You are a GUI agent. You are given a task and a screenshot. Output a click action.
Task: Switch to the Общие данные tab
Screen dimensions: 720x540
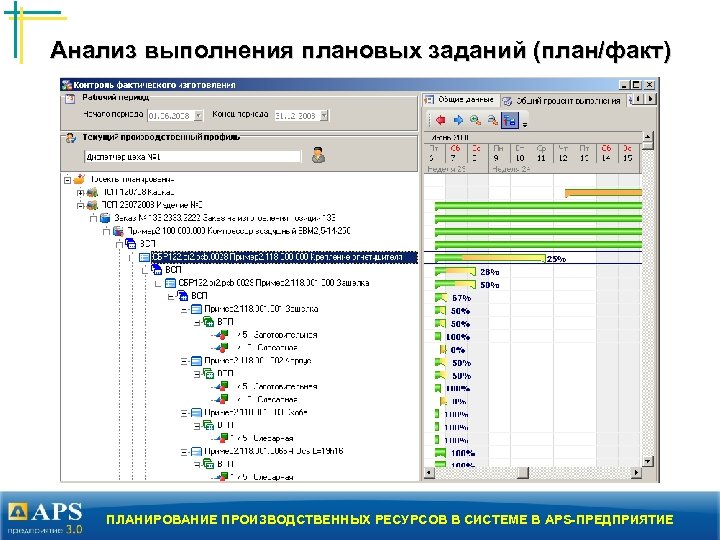(461, 100)
